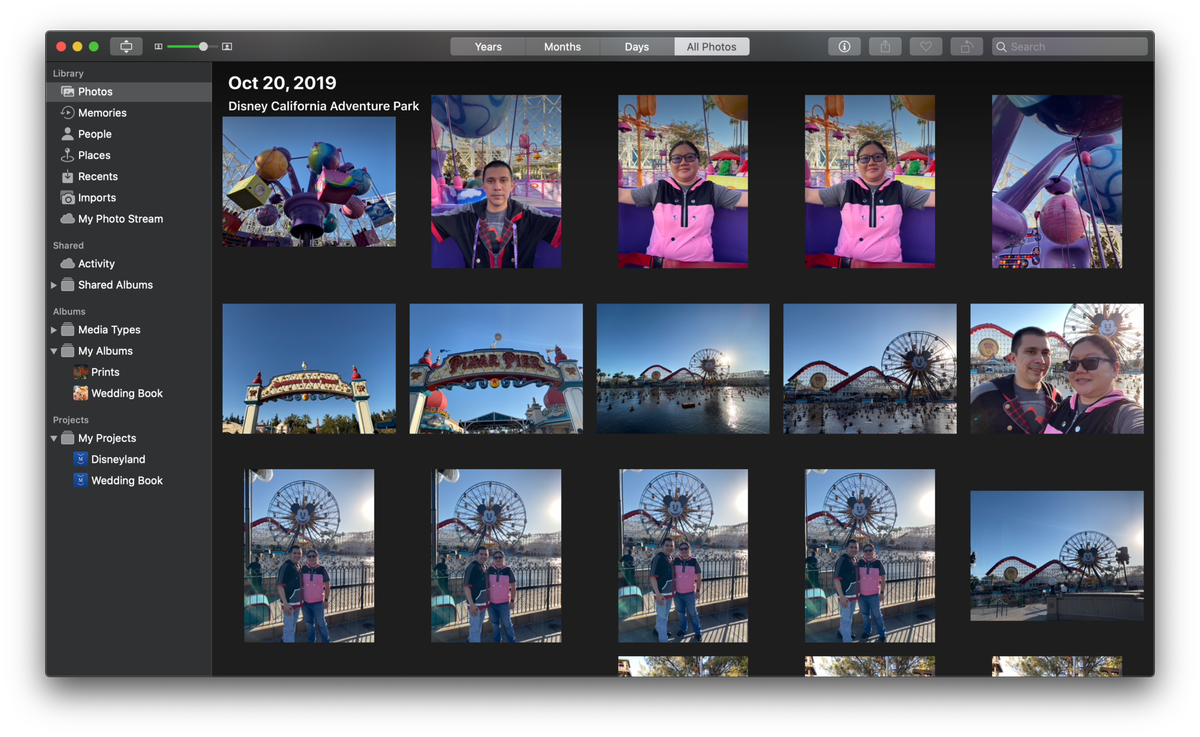
Task: Switch to the Months view tab
Action: (562, 46)
